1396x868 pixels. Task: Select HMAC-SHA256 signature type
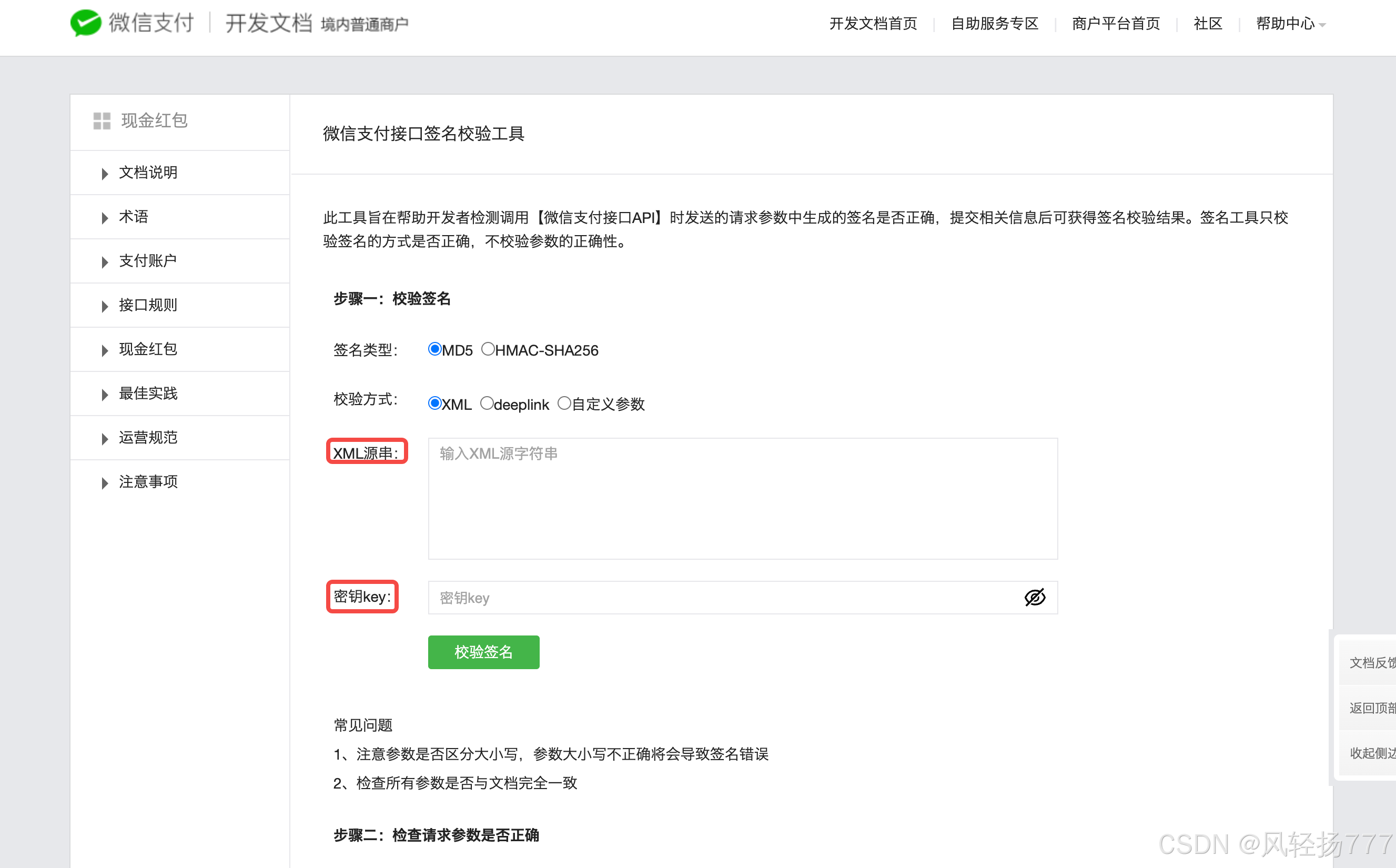[x=487, y=349]
